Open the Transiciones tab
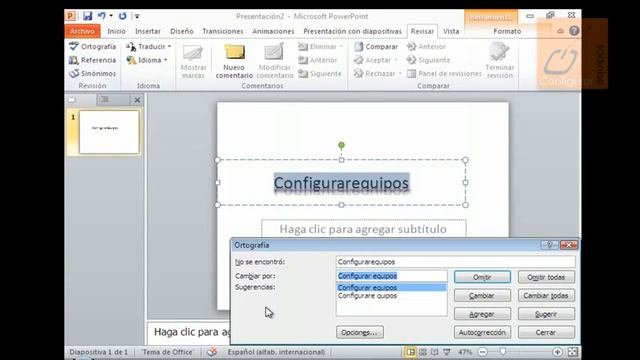Viewport: 640px width, 360px height. point(222,31)
